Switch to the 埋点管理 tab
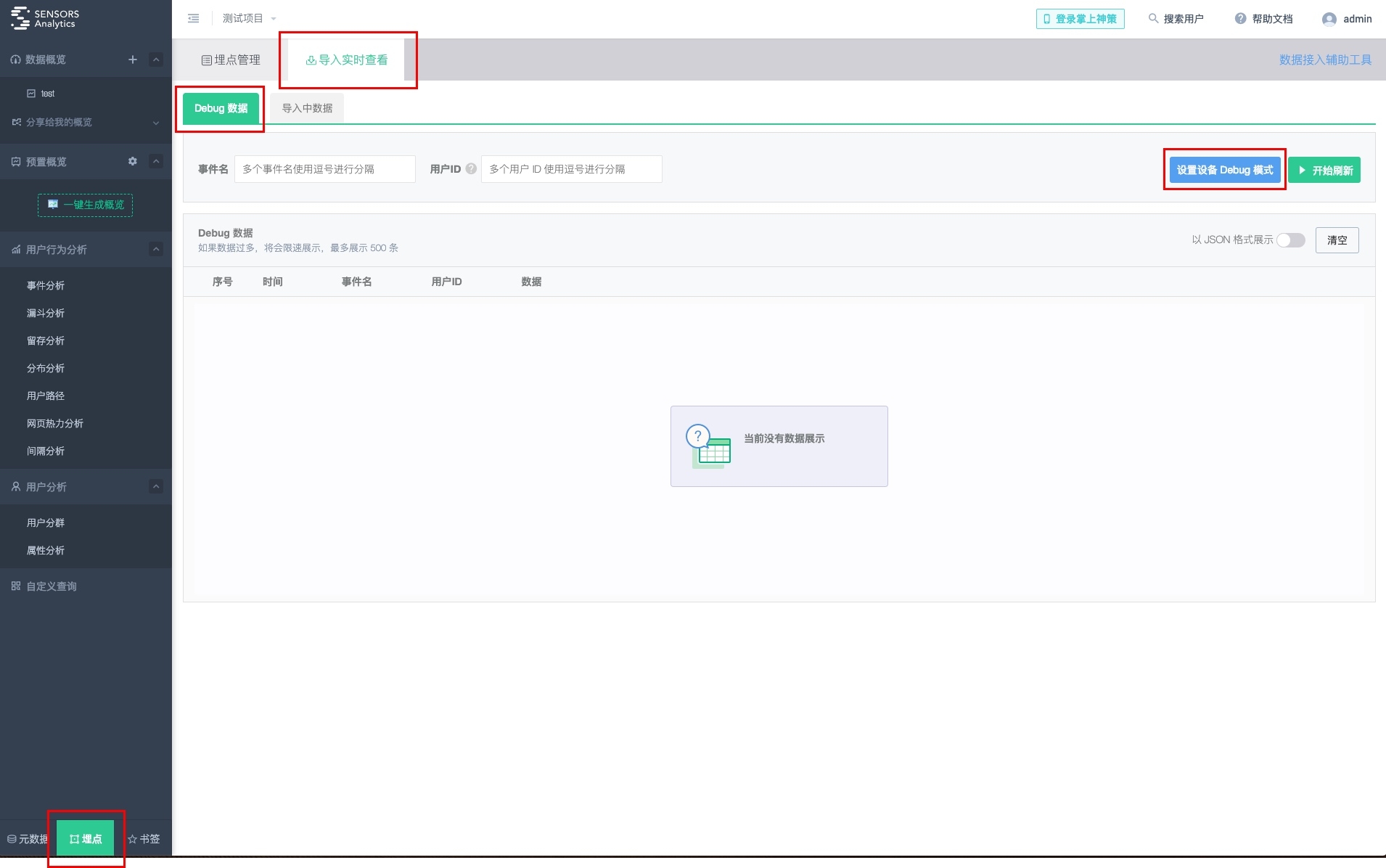 tap(231, 60)
